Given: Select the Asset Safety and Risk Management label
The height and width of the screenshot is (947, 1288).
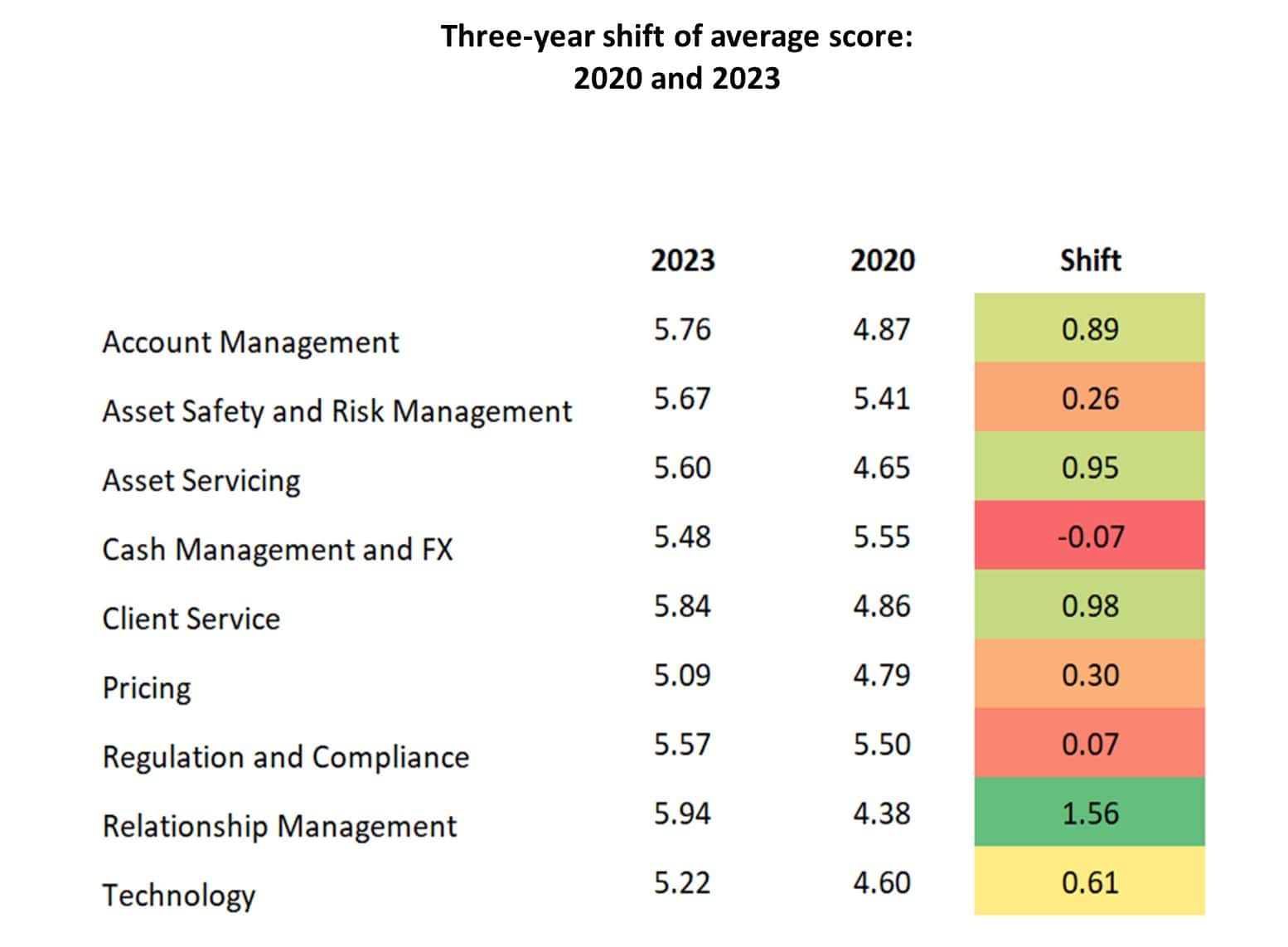Looking at the screenshot, I should pos(337,411).
